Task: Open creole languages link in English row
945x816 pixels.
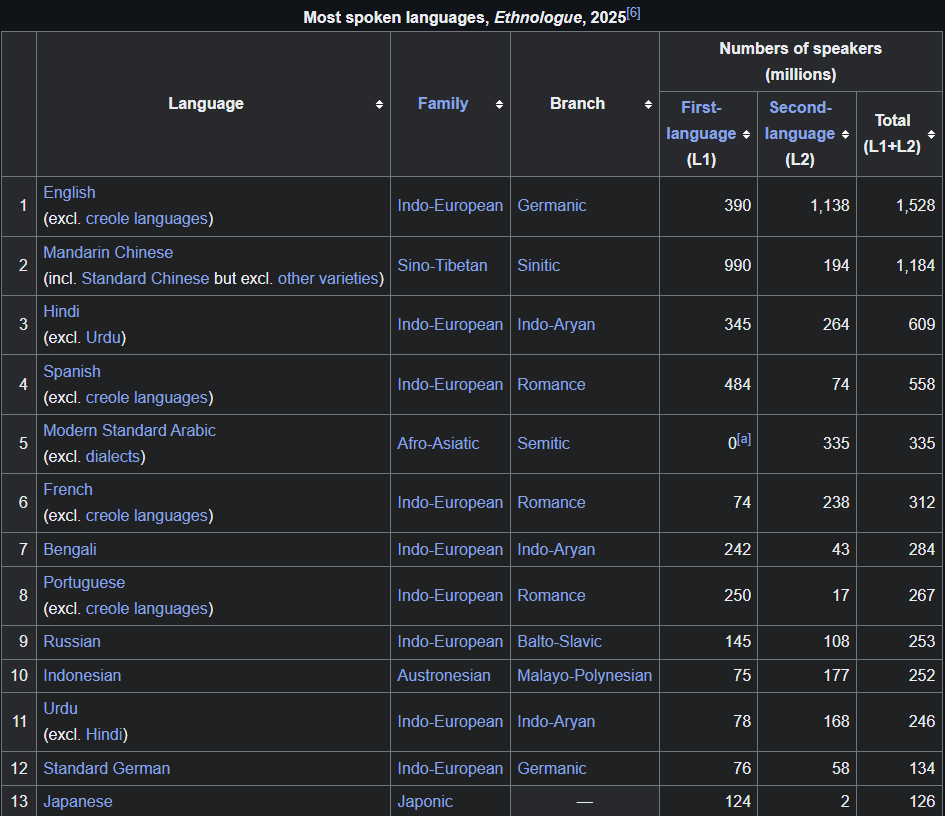Action: tap(147, 218)
